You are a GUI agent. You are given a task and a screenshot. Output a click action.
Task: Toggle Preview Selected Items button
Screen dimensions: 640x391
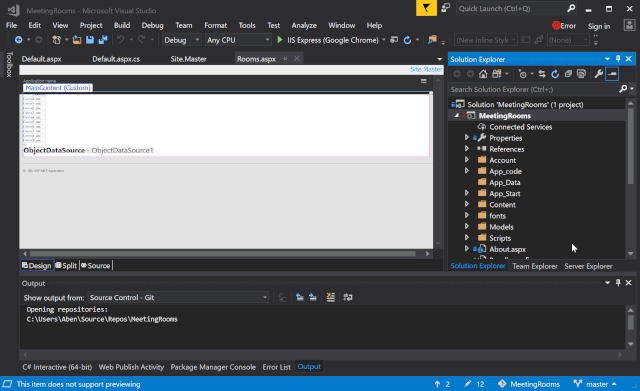pyautogui.click(x=612, y=74)
